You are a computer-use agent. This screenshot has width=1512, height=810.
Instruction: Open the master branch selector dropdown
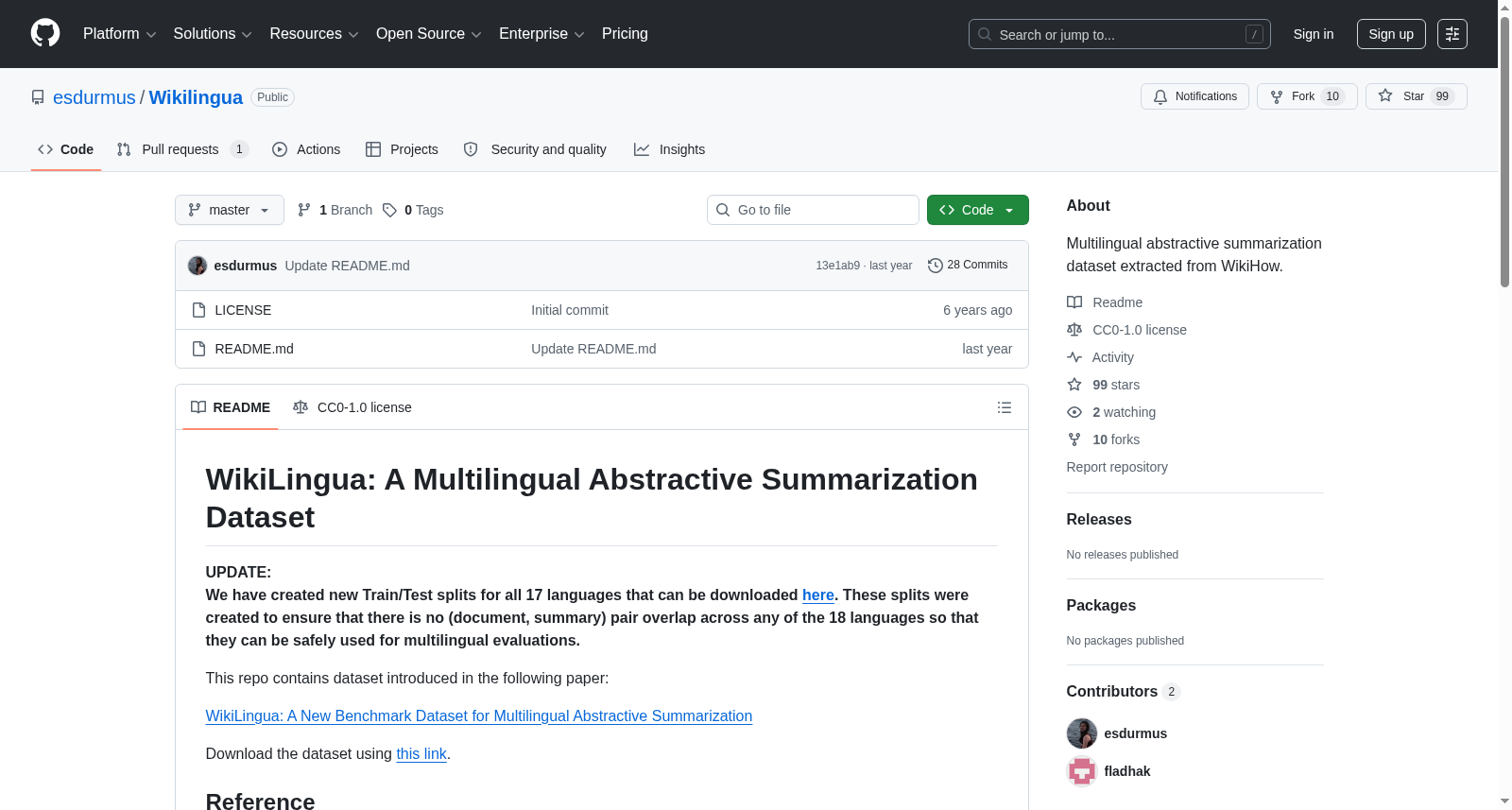[x=230, y=210]
